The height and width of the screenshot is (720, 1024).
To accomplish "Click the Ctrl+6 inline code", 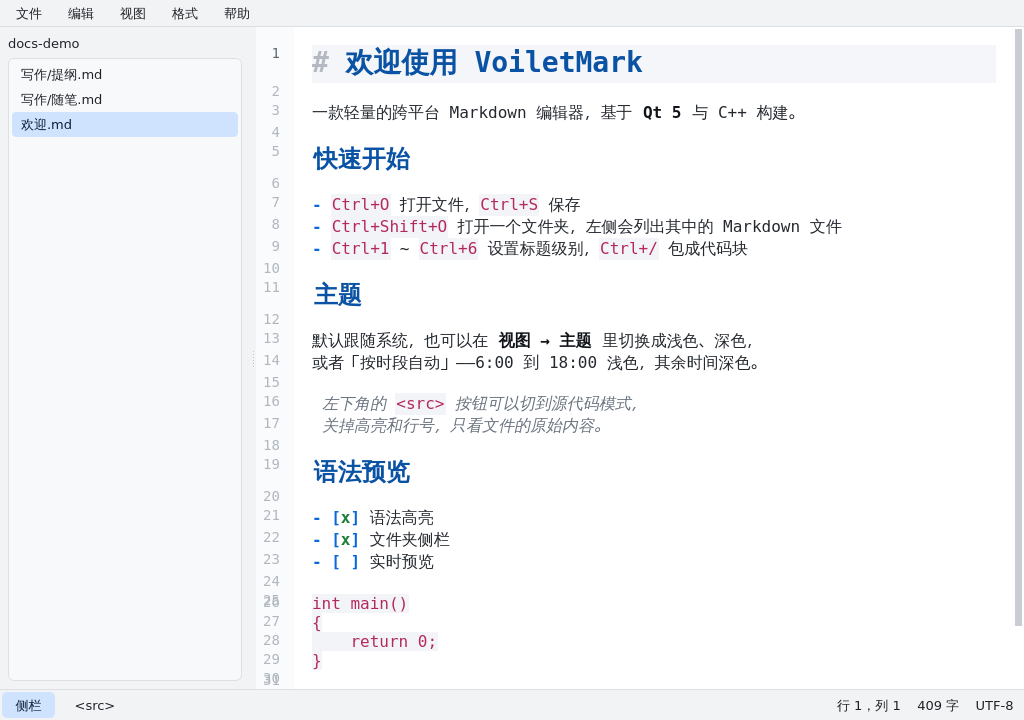I will pyautogui.click(x=448, y=249).
